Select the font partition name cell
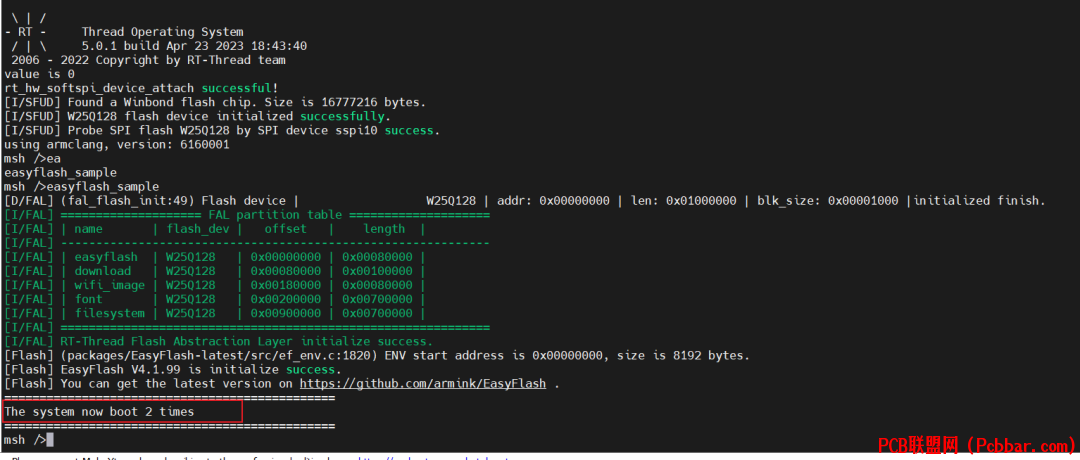 click(88, 299)
